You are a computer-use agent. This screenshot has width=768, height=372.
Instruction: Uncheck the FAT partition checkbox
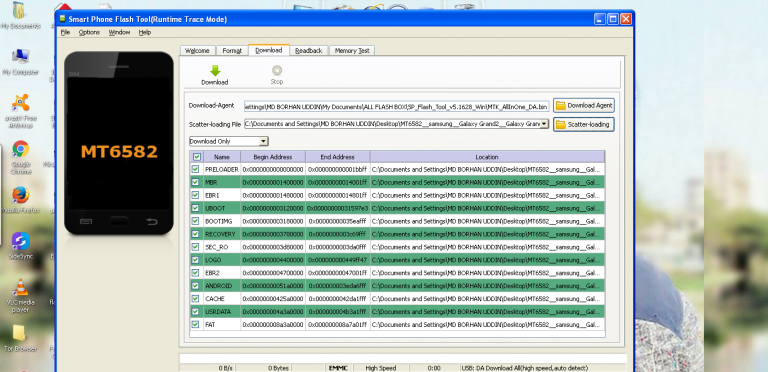point(195,324)
